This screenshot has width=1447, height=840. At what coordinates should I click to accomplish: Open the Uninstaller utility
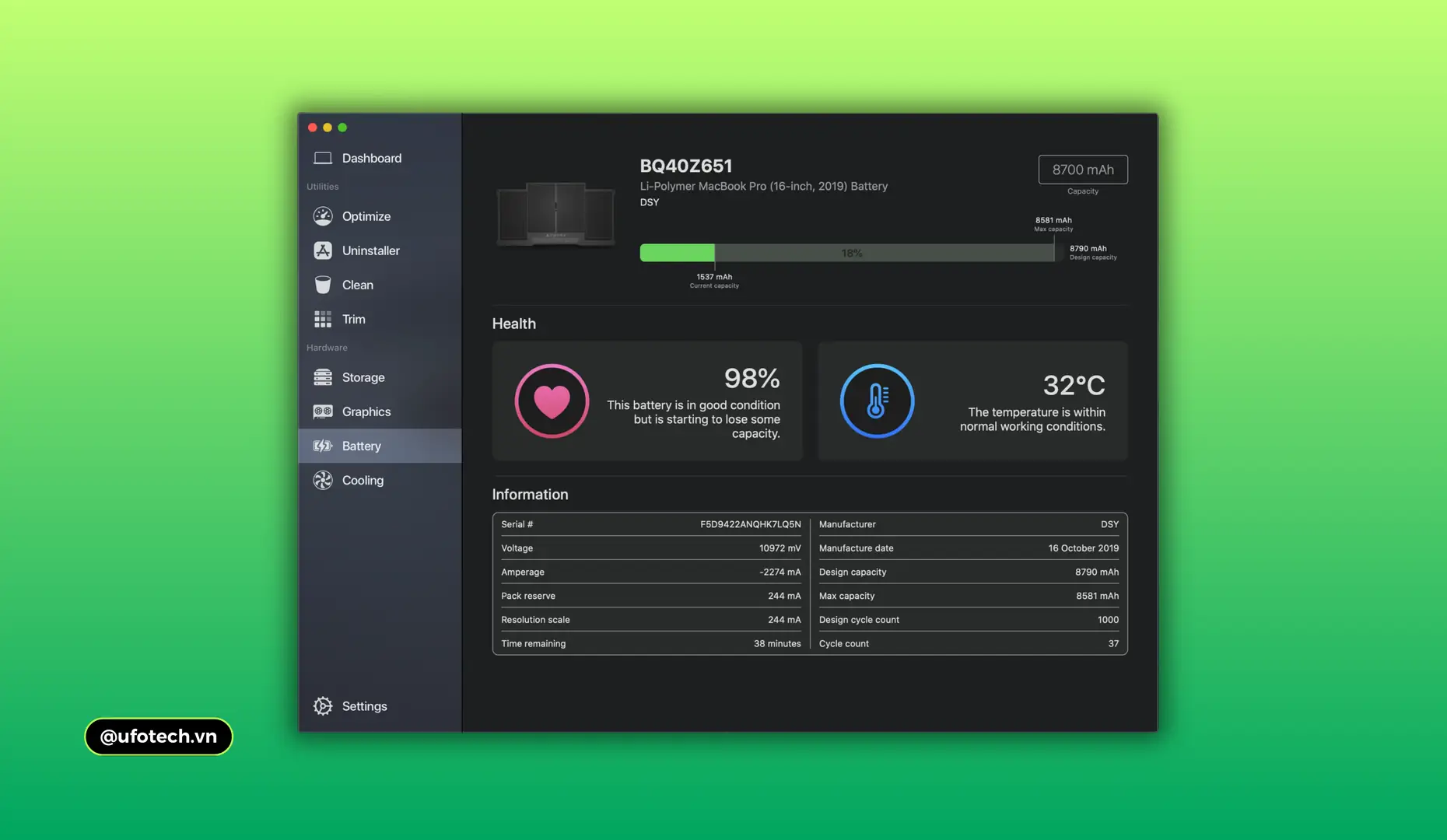380,250
